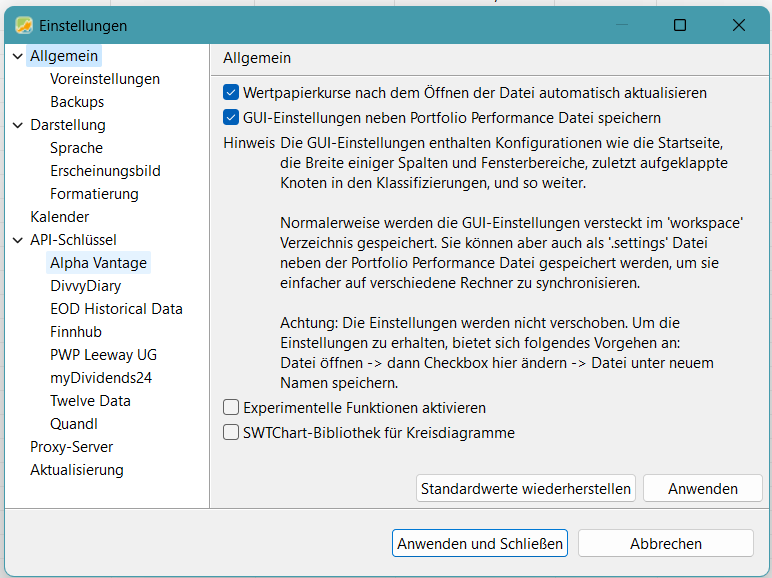This screenshot has height=578, width=772.
Task: Close the Einstellungen dialog with X
Action: pyautogui.click(x=739, y=25)
